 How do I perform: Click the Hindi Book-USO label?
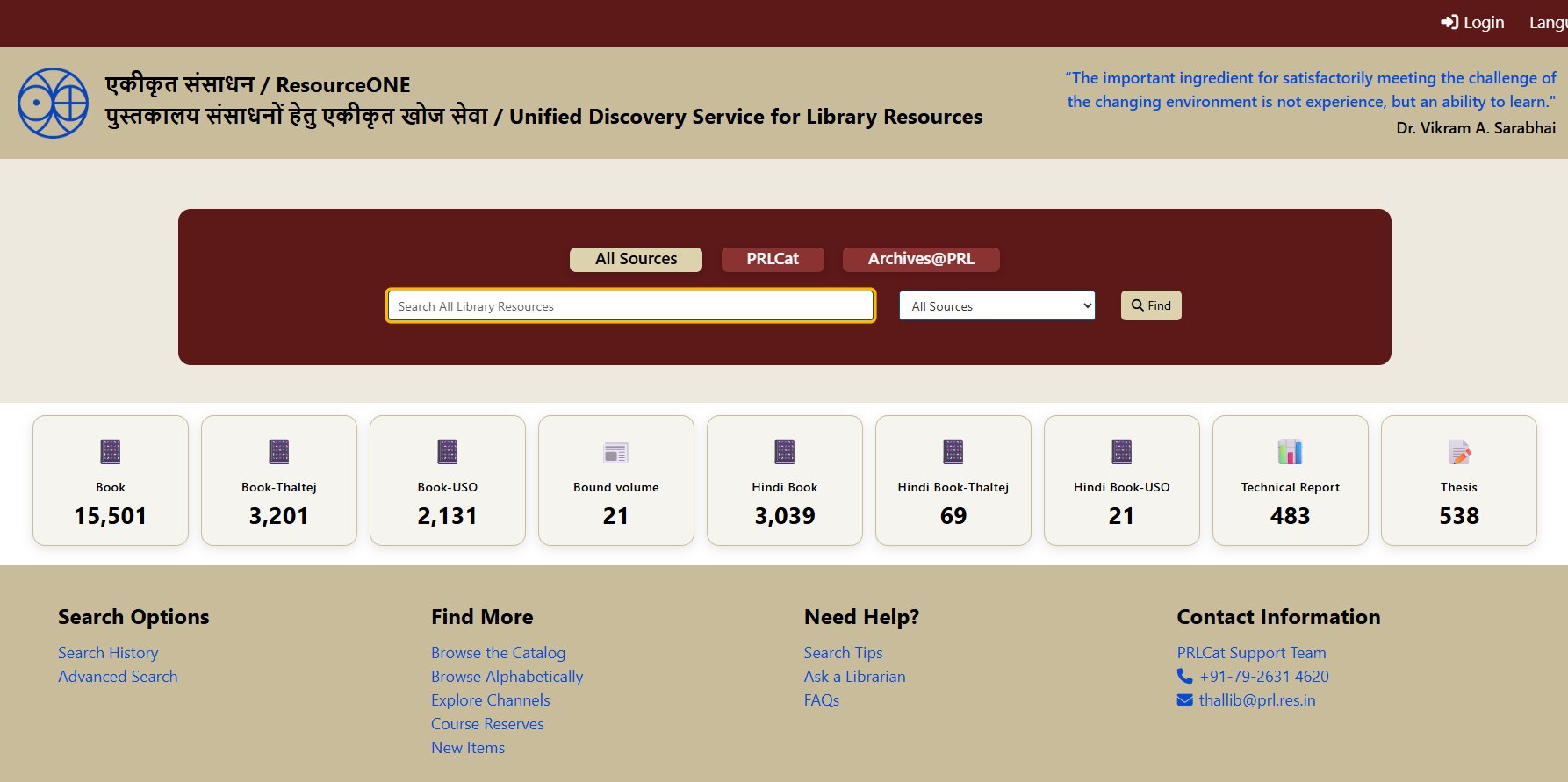point(1122,487)
